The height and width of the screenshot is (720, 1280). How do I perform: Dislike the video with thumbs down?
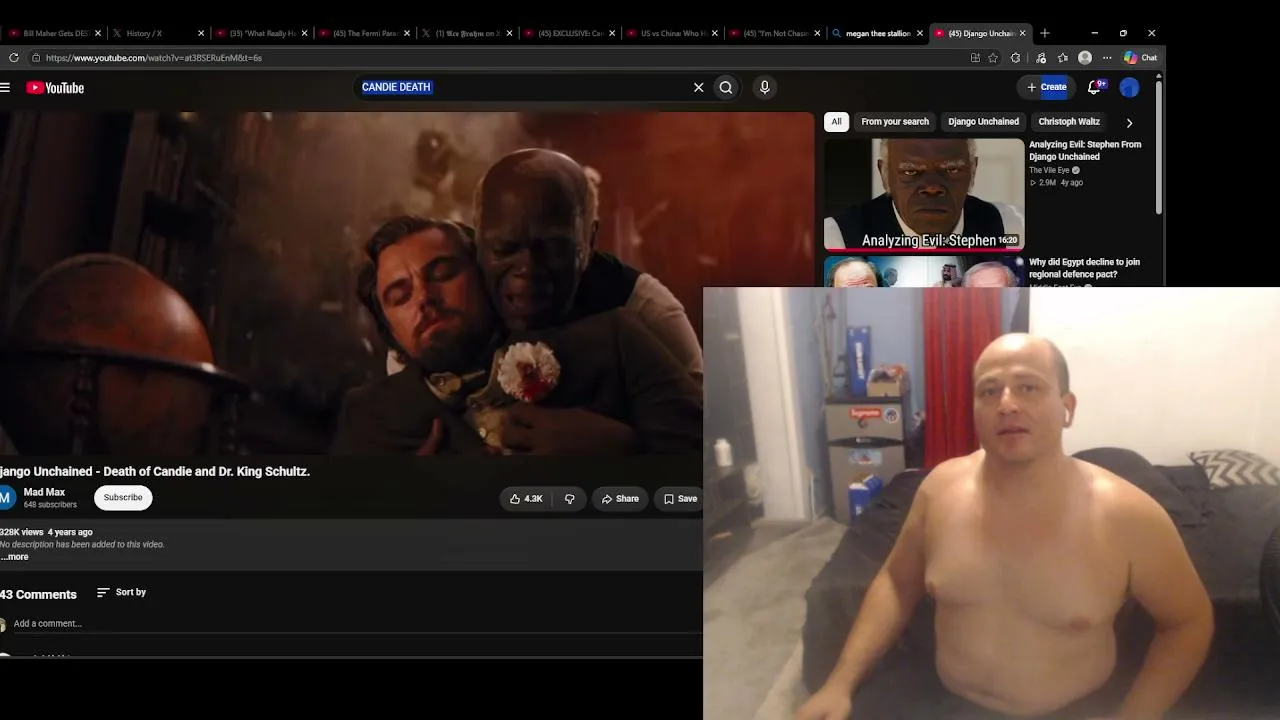tap(570, 499)
